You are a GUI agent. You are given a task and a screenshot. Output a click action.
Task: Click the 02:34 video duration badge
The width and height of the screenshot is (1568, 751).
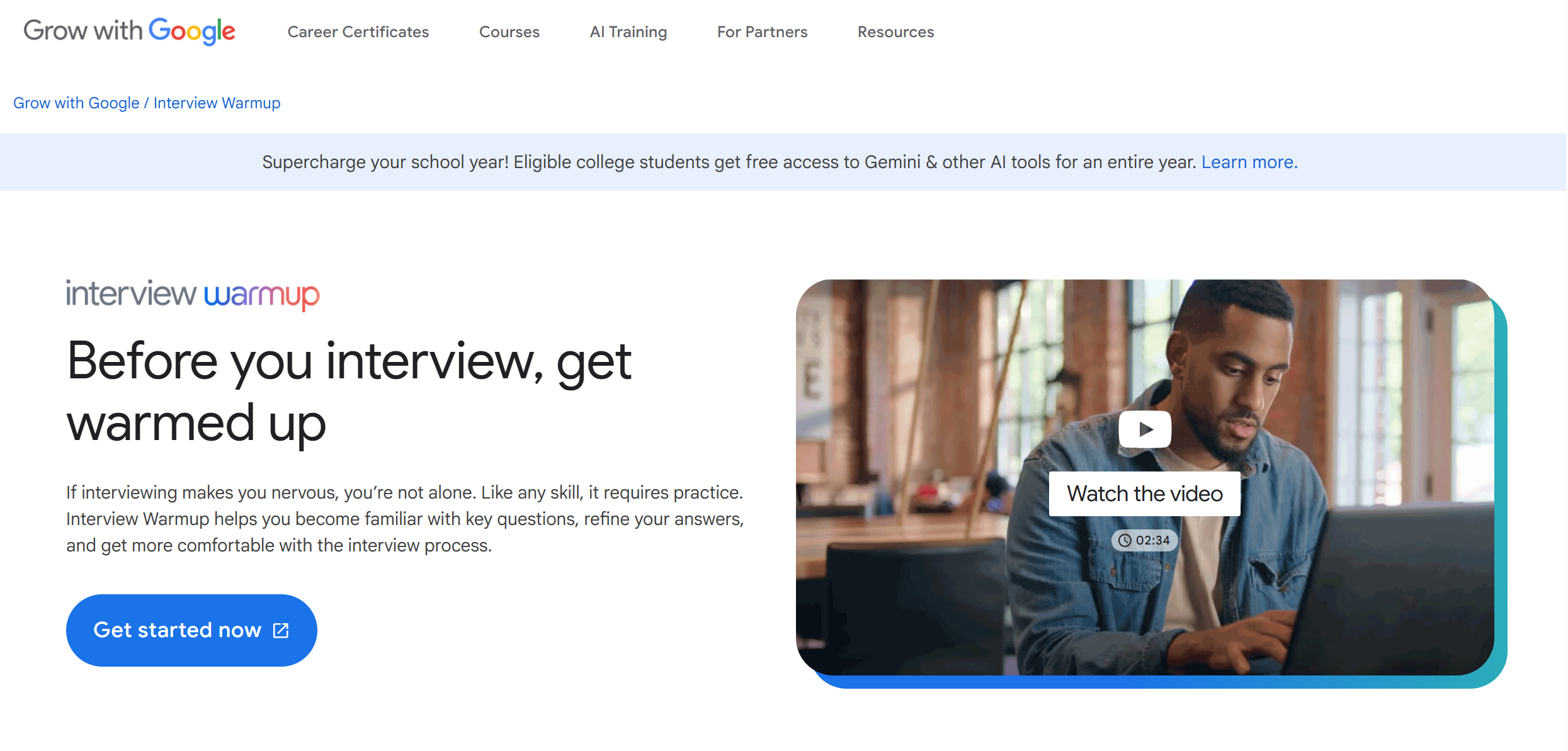[x=1145, y=540]
